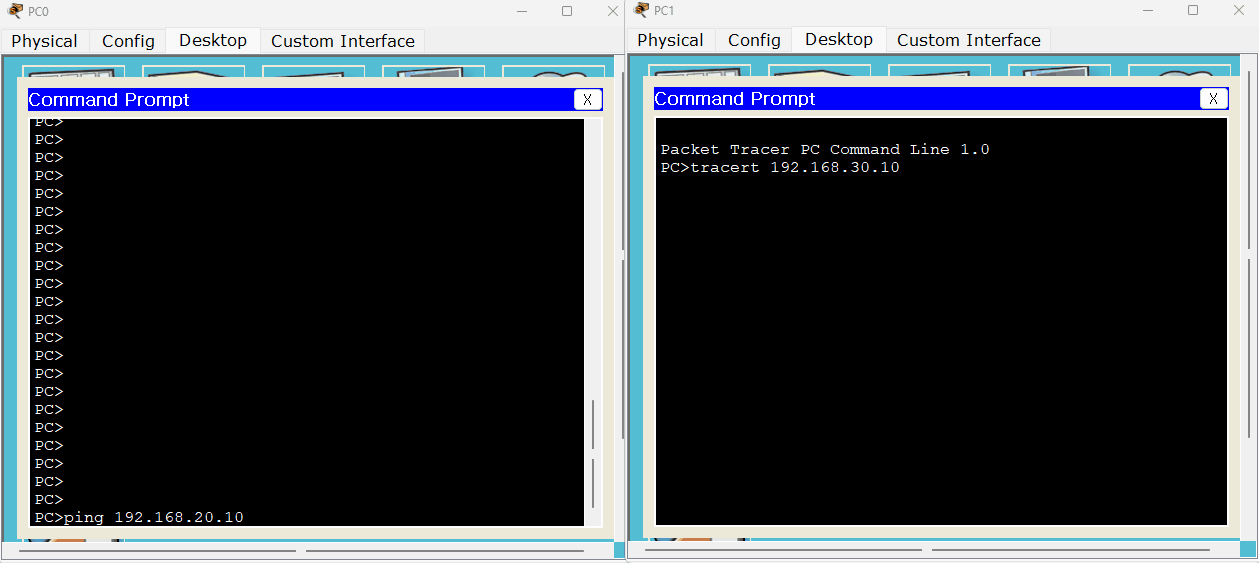Image resolution: width=1259 pixels, height=563 pixels.
Task: Click the 'tracert 192.168.30.10' command line in PC1
Action: pos(780,167)
